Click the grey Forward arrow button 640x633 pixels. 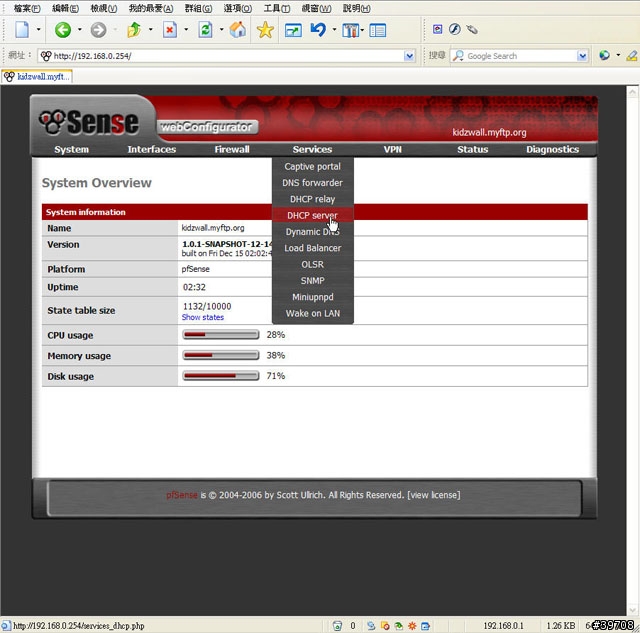click(98, 30)
